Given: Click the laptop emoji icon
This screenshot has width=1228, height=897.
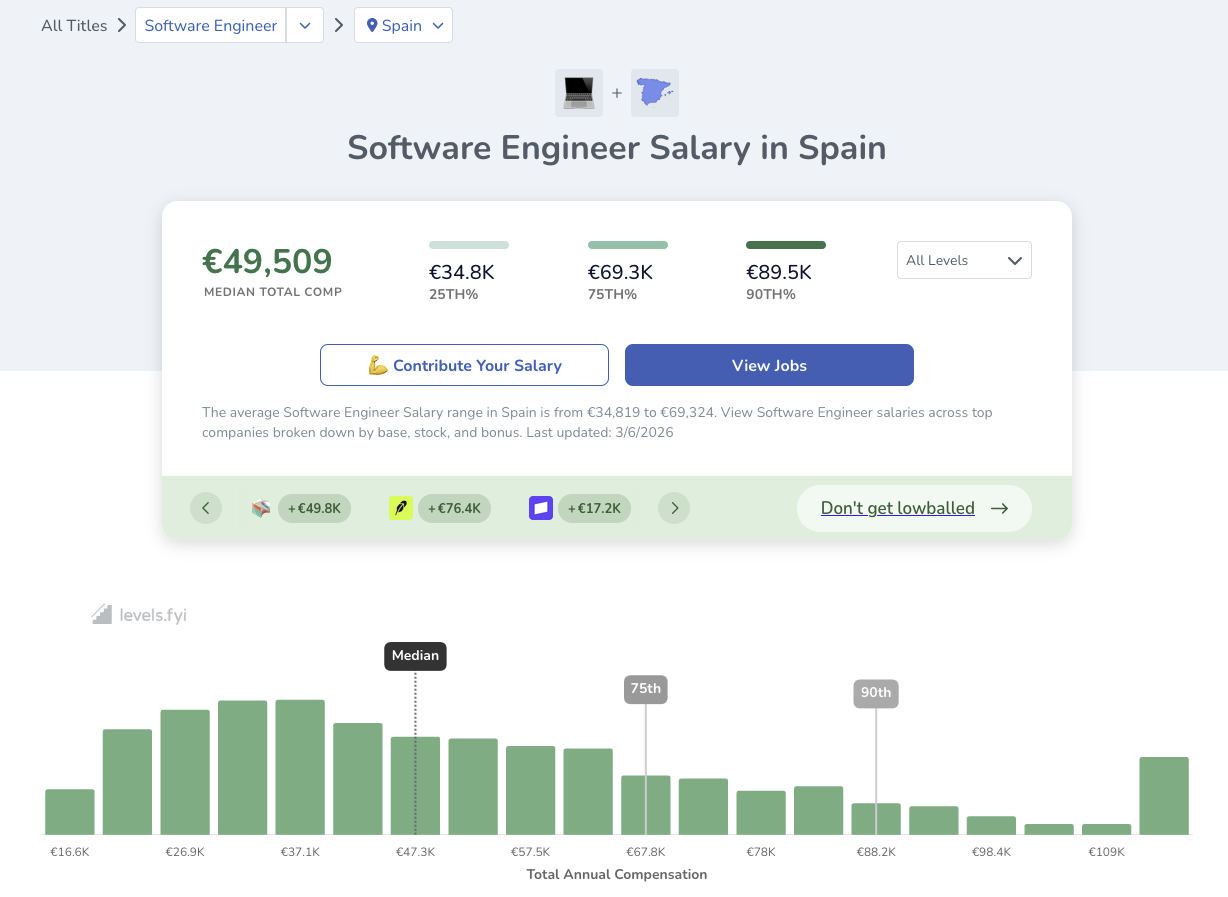Looking at the screenshot, I should pyautogui.click(x=579, y=93).
